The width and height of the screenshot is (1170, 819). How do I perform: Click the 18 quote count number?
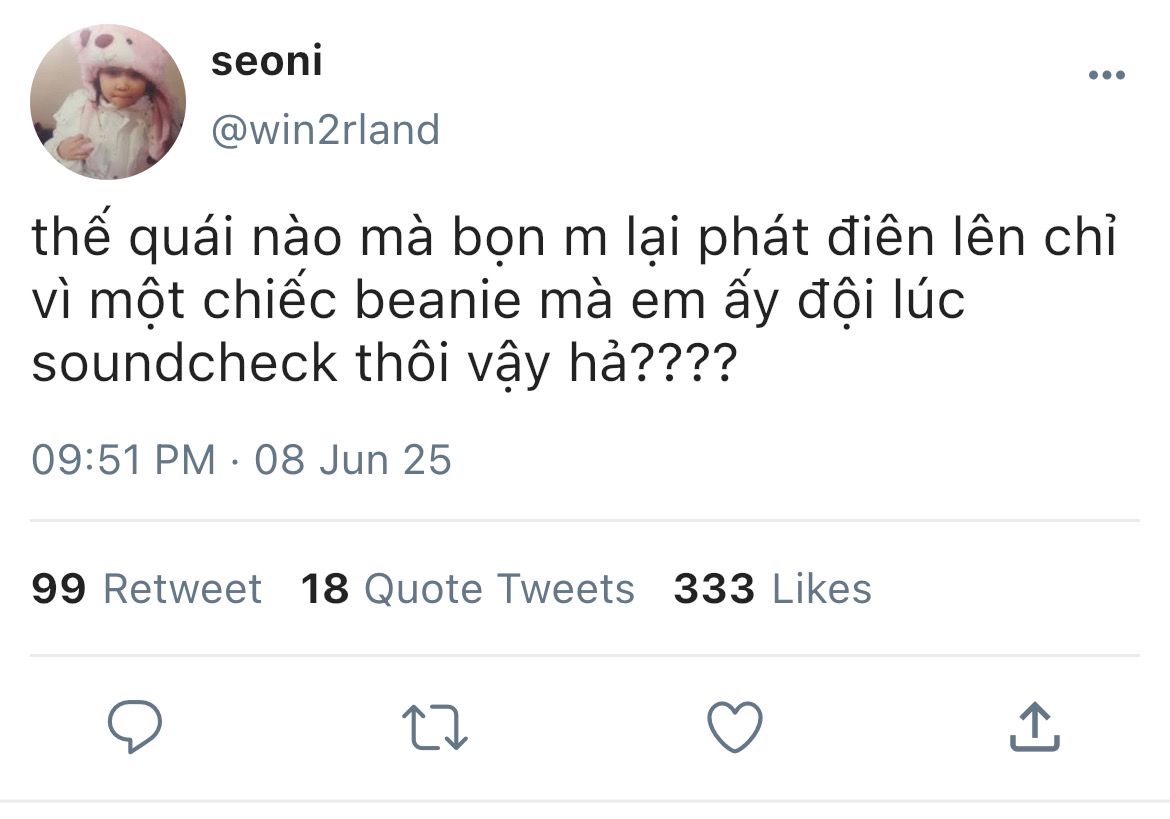[325, 589]
